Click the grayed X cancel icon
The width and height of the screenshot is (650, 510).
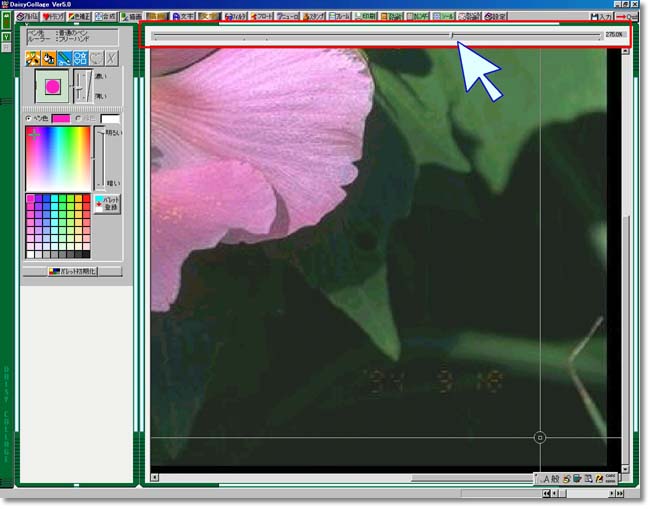click(x=111, y=58)
